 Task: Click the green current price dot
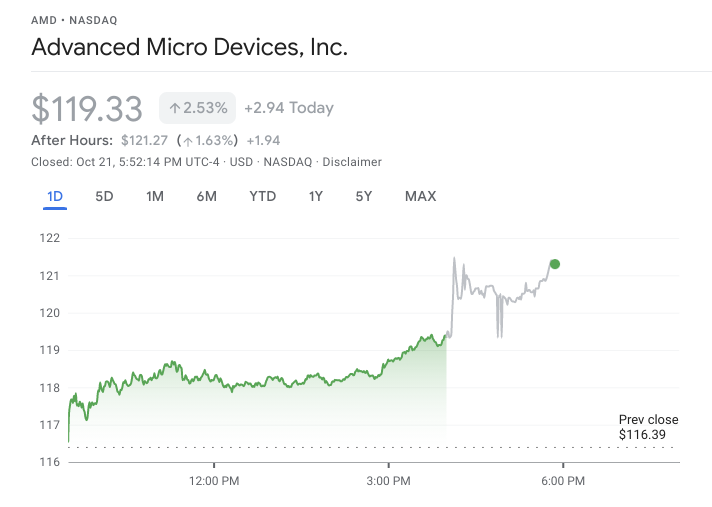554,264
